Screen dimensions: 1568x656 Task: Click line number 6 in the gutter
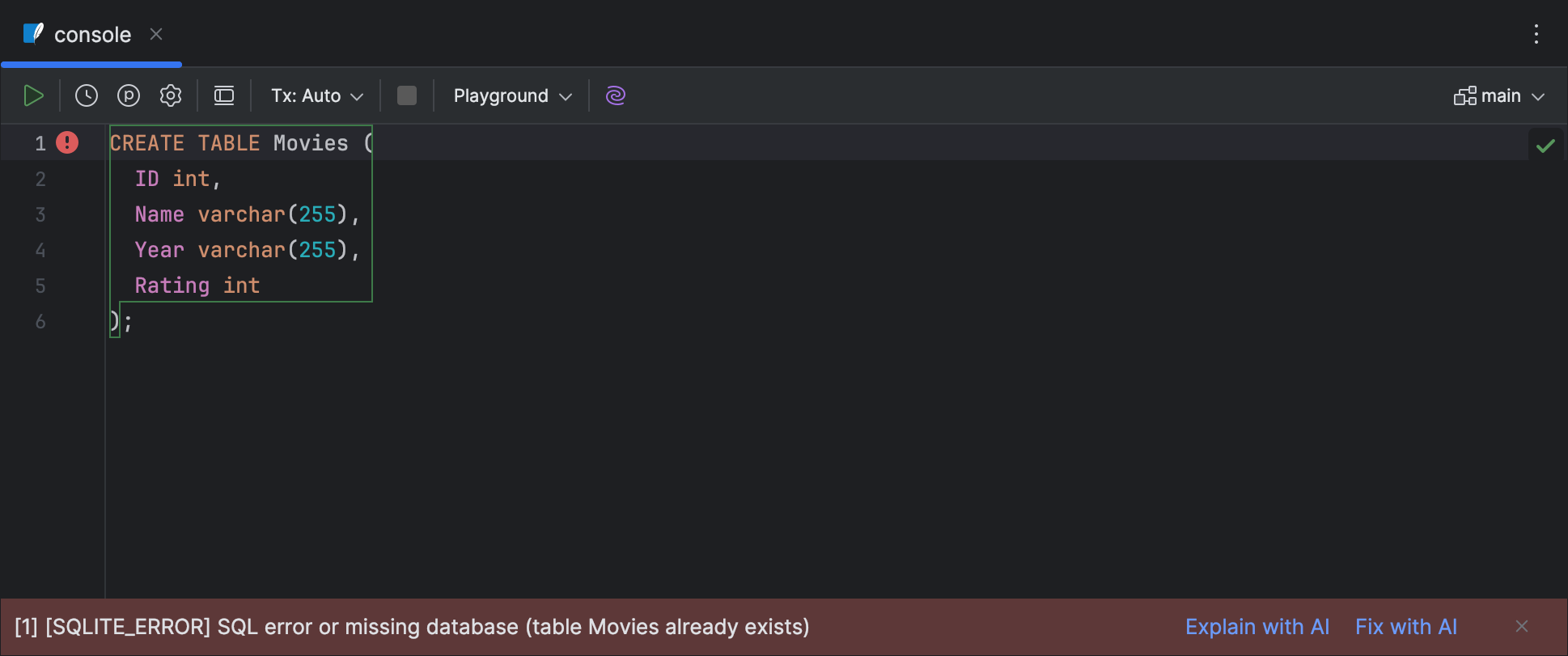click(x=40, y=321)
